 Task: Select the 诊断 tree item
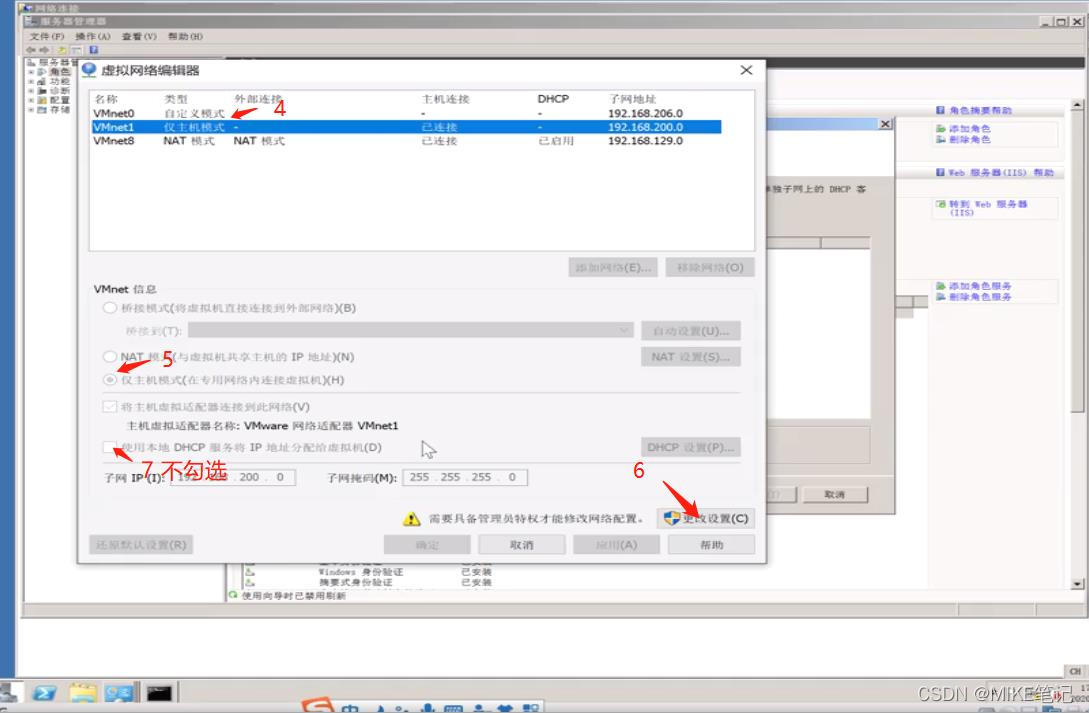coord(60,91)
